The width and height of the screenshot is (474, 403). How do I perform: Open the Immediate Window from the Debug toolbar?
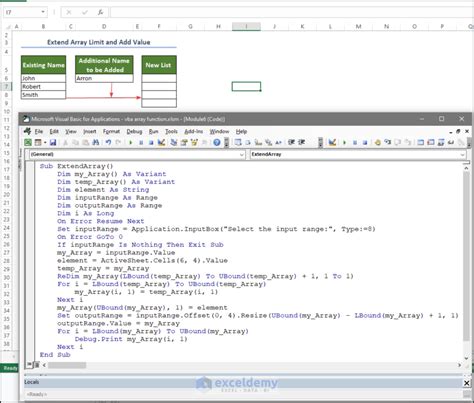point(431,143)
